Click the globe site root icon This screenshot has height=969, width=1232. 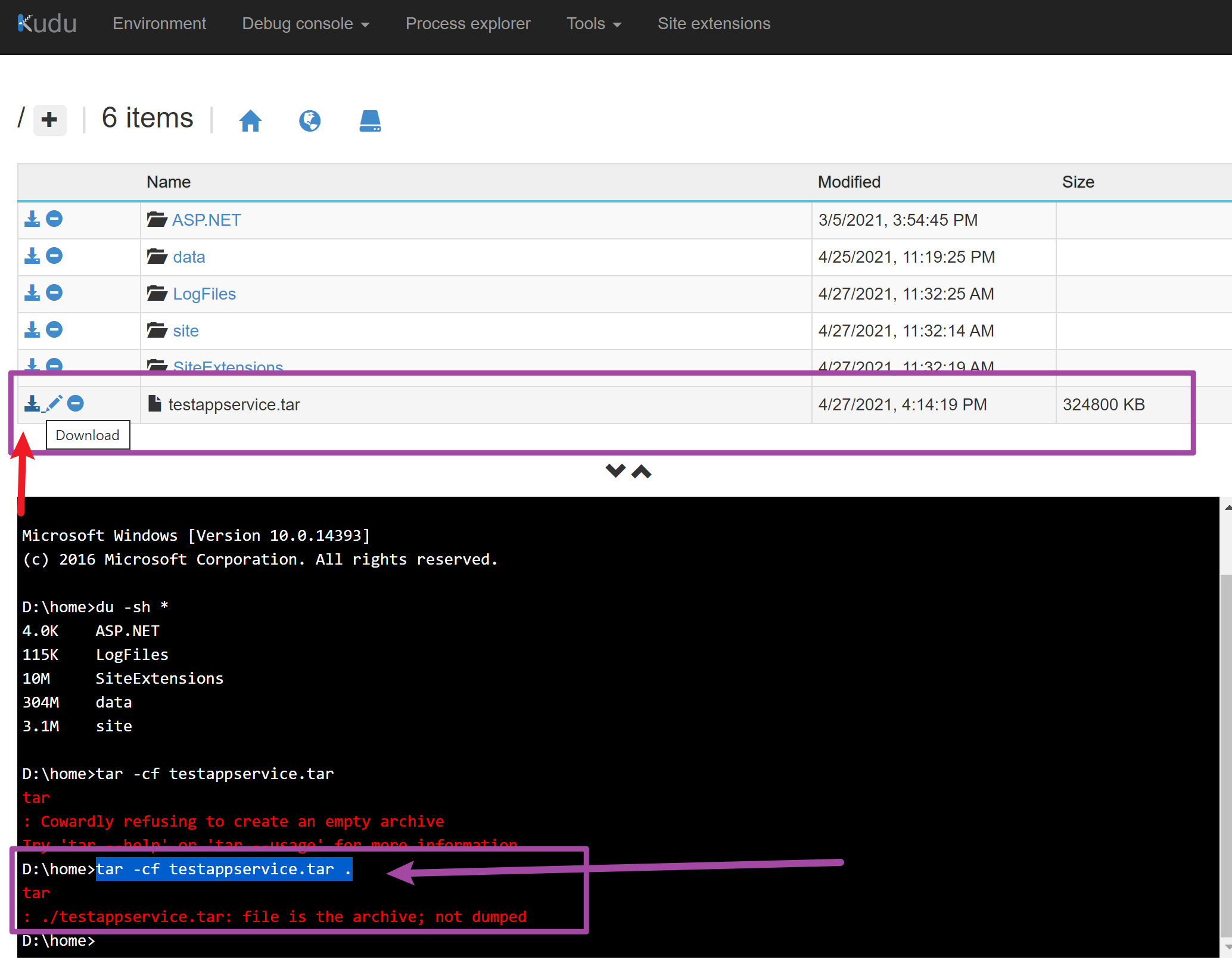pos(309,120)
